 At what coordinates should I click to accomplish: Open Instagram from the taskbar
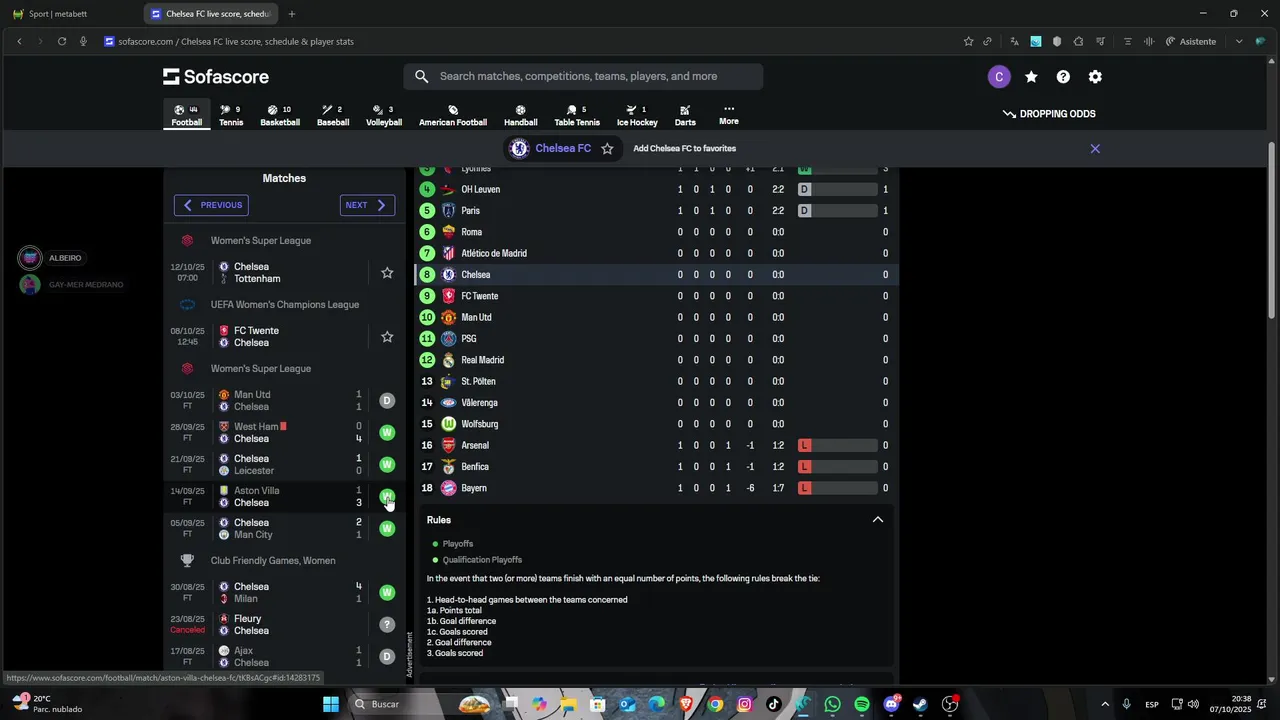tap(745, 704)
